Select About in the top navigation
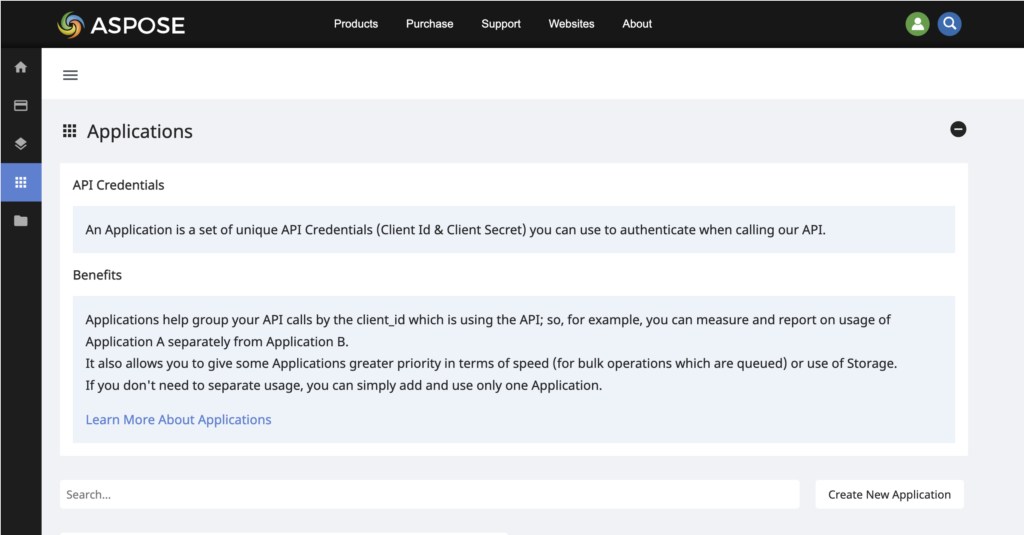Viewport: 1024px width, 535px height. click(x=637, y=24)
